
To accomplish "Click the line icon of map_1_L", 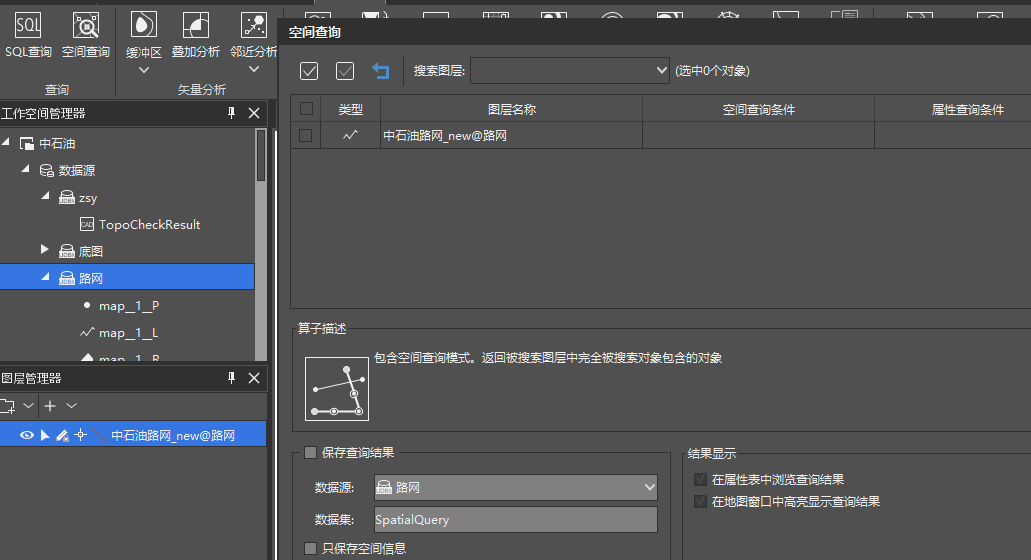I will (x=87, y=333).
